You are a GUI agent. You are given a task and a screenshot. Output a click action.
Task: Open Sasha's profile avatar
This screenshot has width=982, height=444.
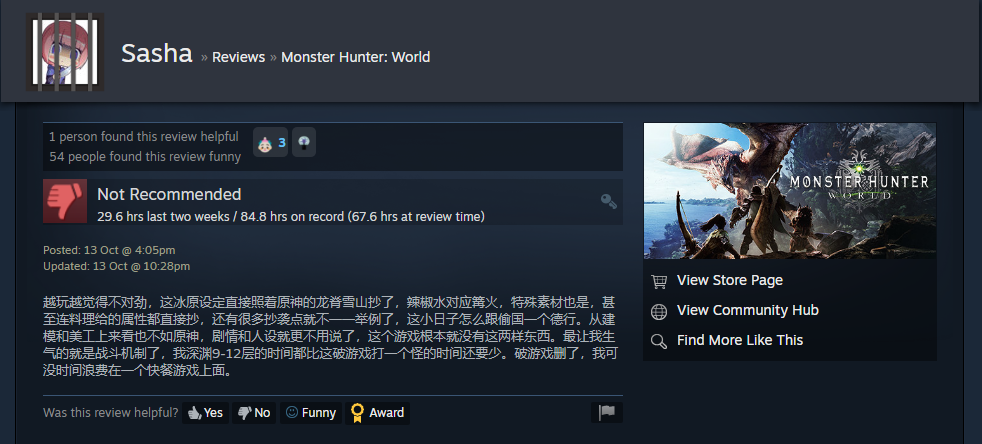[65, 52]
